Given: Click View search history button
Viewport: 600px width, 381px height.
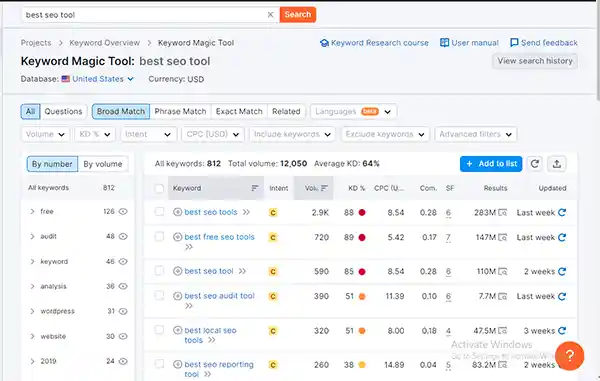Looking at the screenshot, I should [535, 61].
